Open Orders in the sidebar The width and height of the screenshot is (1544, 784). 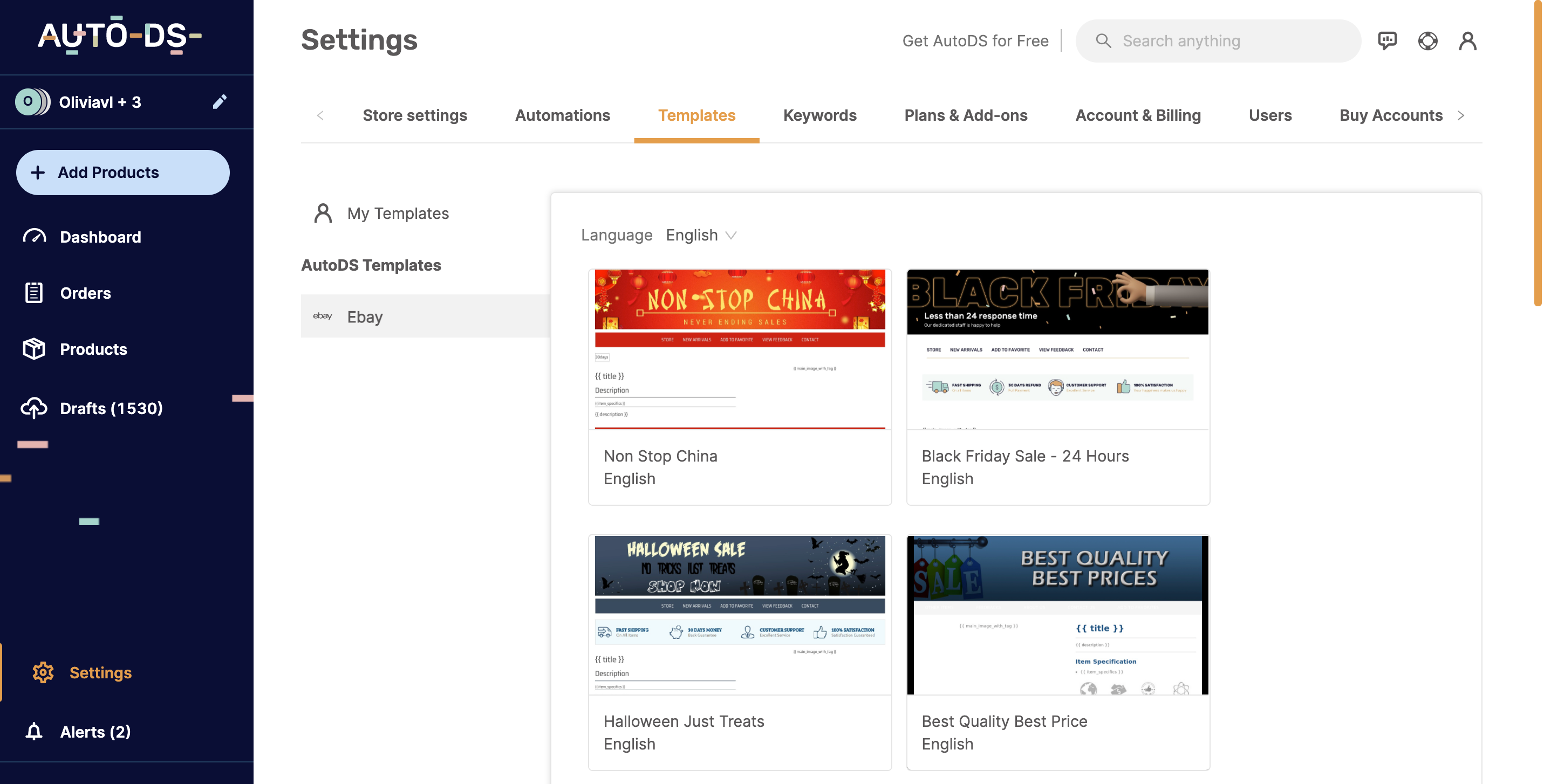86,293
